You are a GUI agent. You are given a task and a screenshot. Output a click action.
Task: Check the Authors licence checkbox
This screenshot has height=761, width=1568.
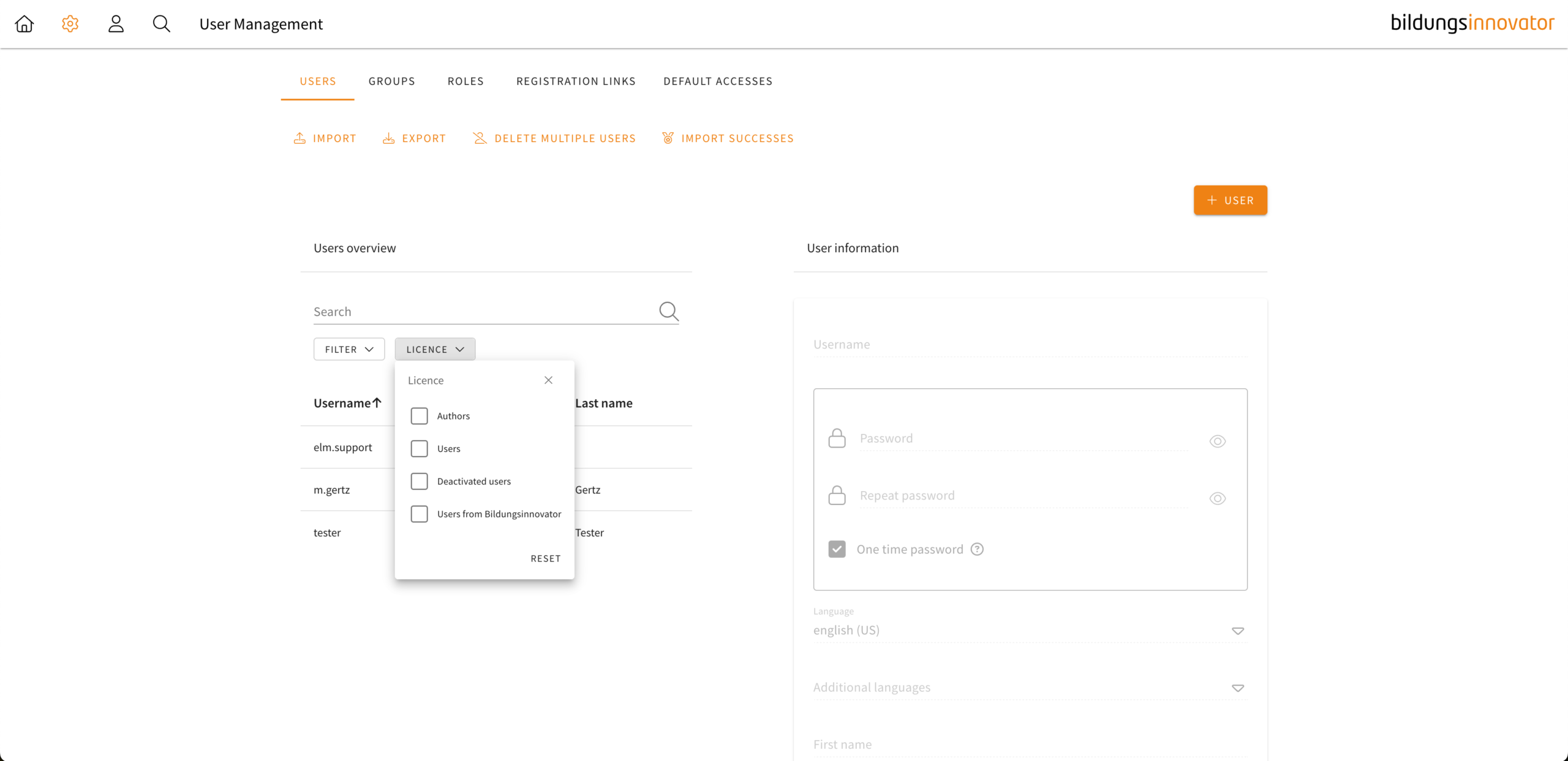click(x=420, y=415)
